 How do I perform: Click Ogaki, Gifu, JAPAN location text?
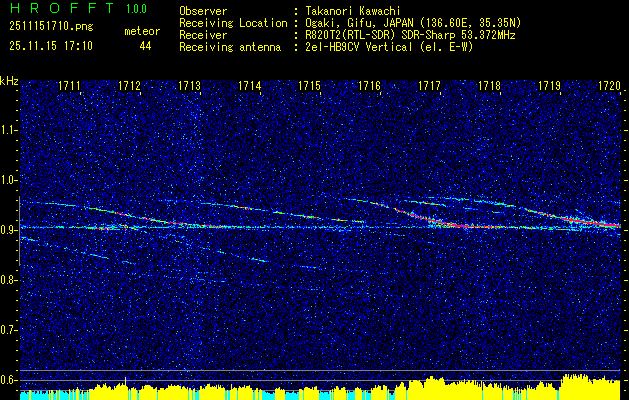point(413,23)
